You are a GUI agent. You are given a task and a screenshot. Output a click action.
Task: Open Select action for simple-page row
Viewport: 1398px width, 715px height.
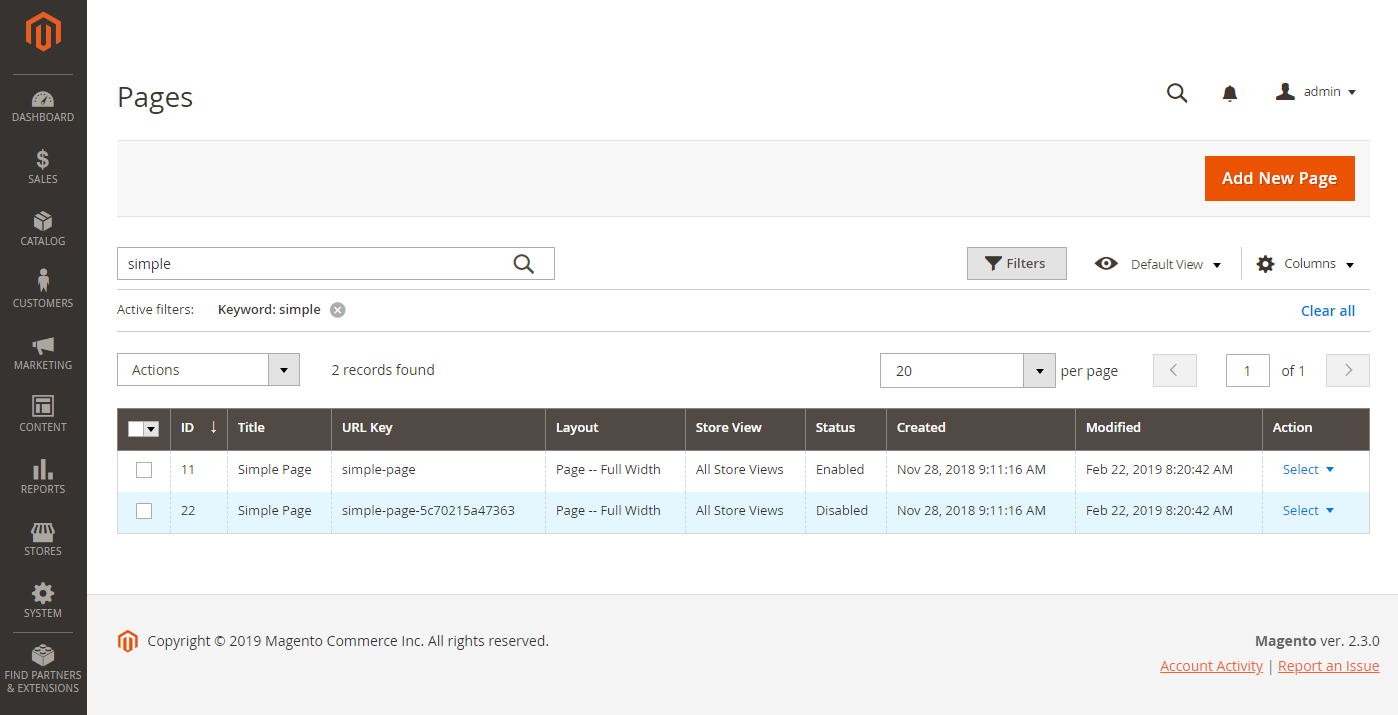tap(1309, 470)
